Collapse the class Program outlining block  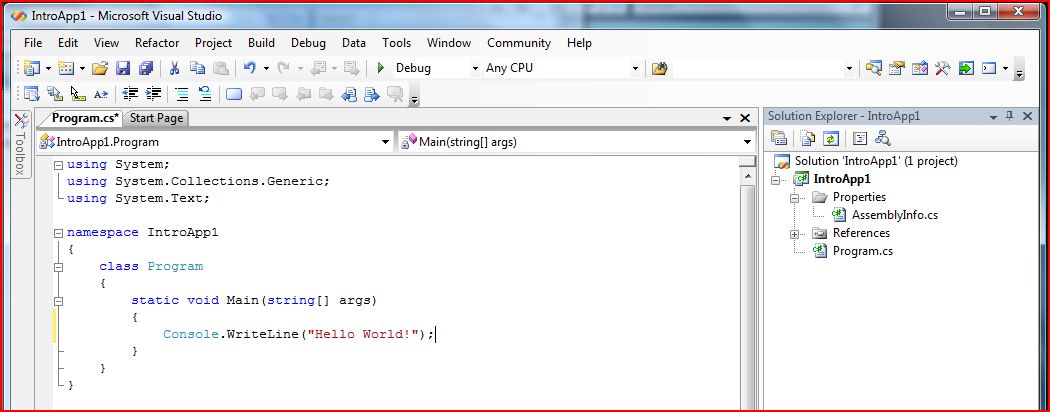pyautogui.click(x=58, y=267)
